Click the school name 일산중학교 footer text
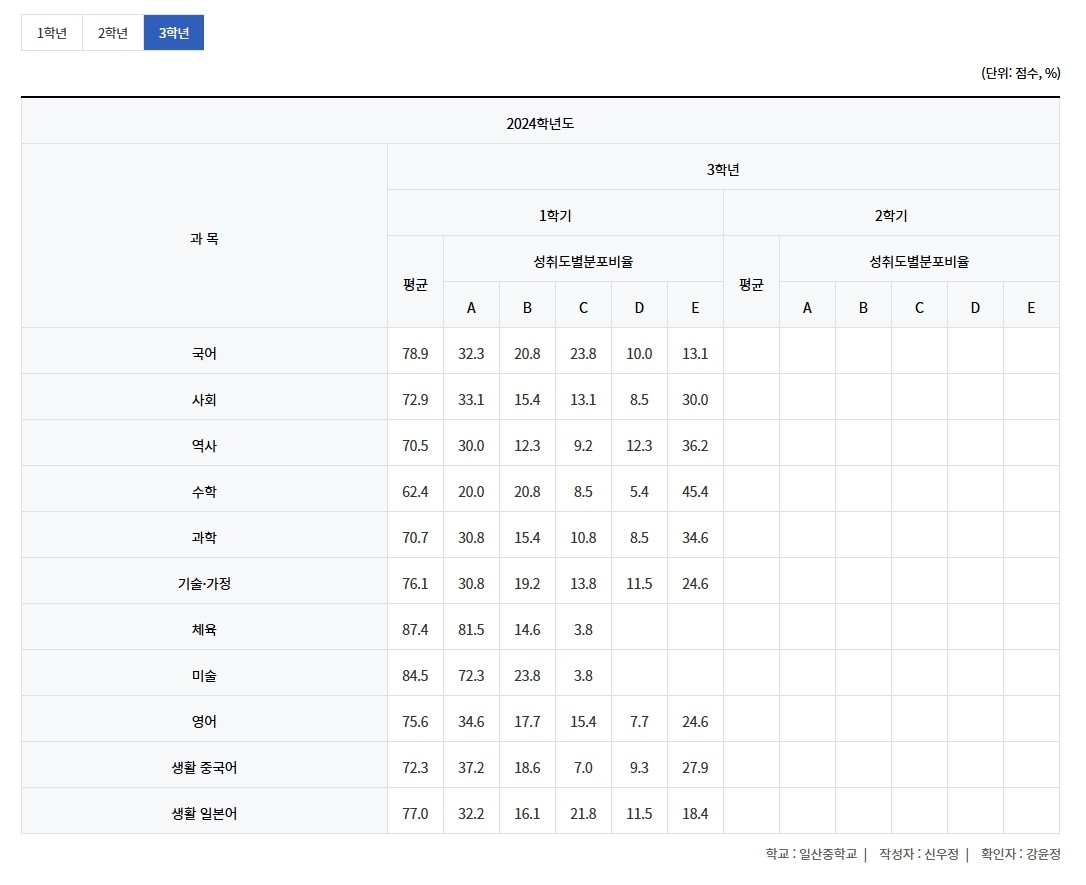Viewport: 1086px width, 885px height. click(x=828, y=854)
